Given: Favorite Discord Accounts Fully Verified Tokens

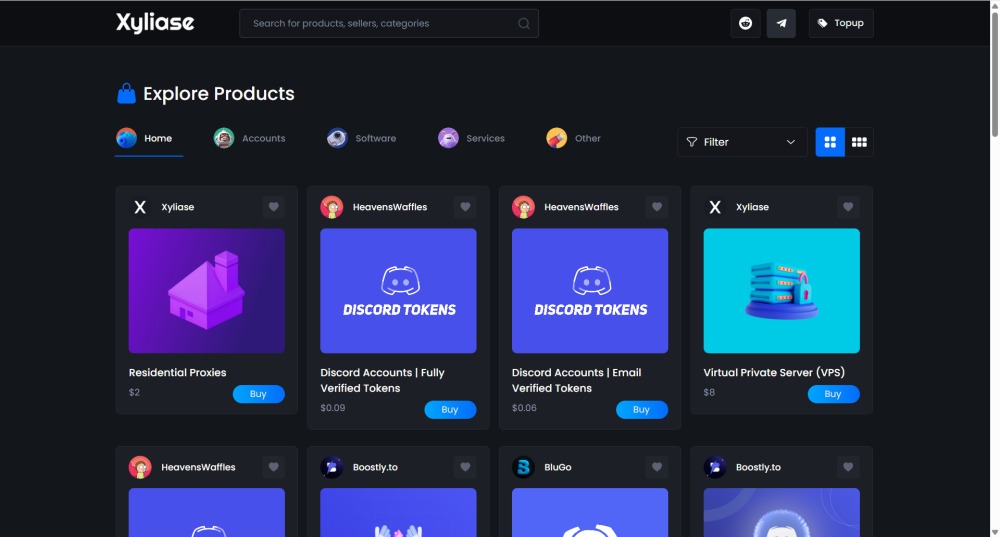Looking at the screenshot, I should click(465, 207).
